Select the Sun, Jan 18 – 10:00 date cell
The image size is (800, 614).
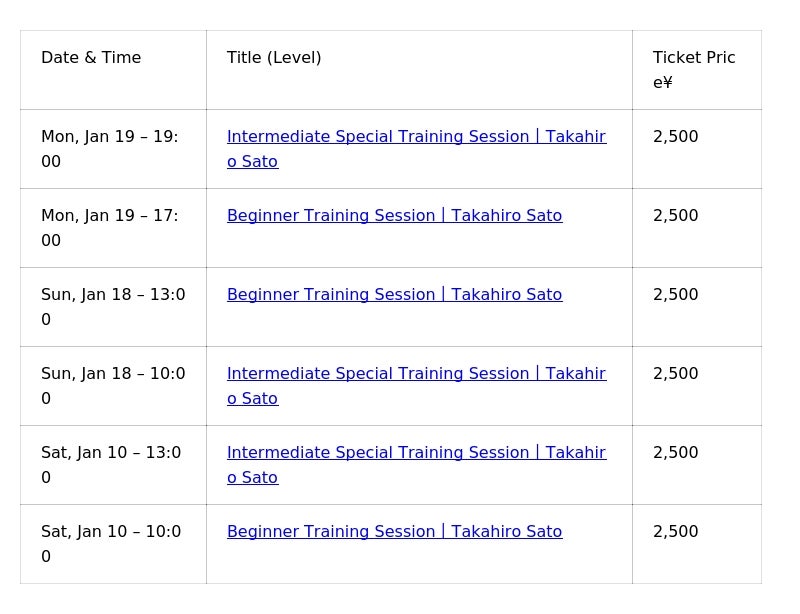(x=113, y=386)
